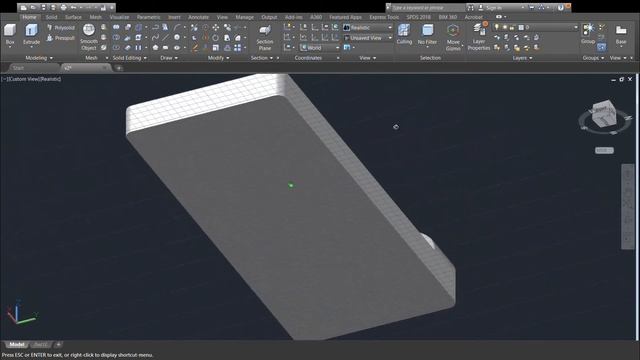
Task: Click the Move tool in Modify panel
Action: tap(216, 28)
